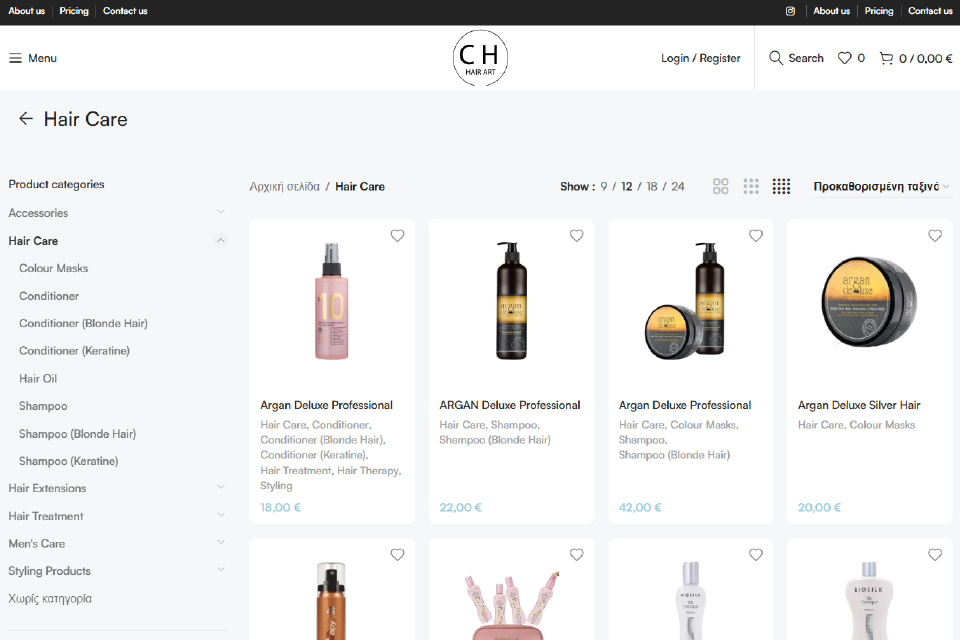Click About us in top-right bar

[831, 11]
